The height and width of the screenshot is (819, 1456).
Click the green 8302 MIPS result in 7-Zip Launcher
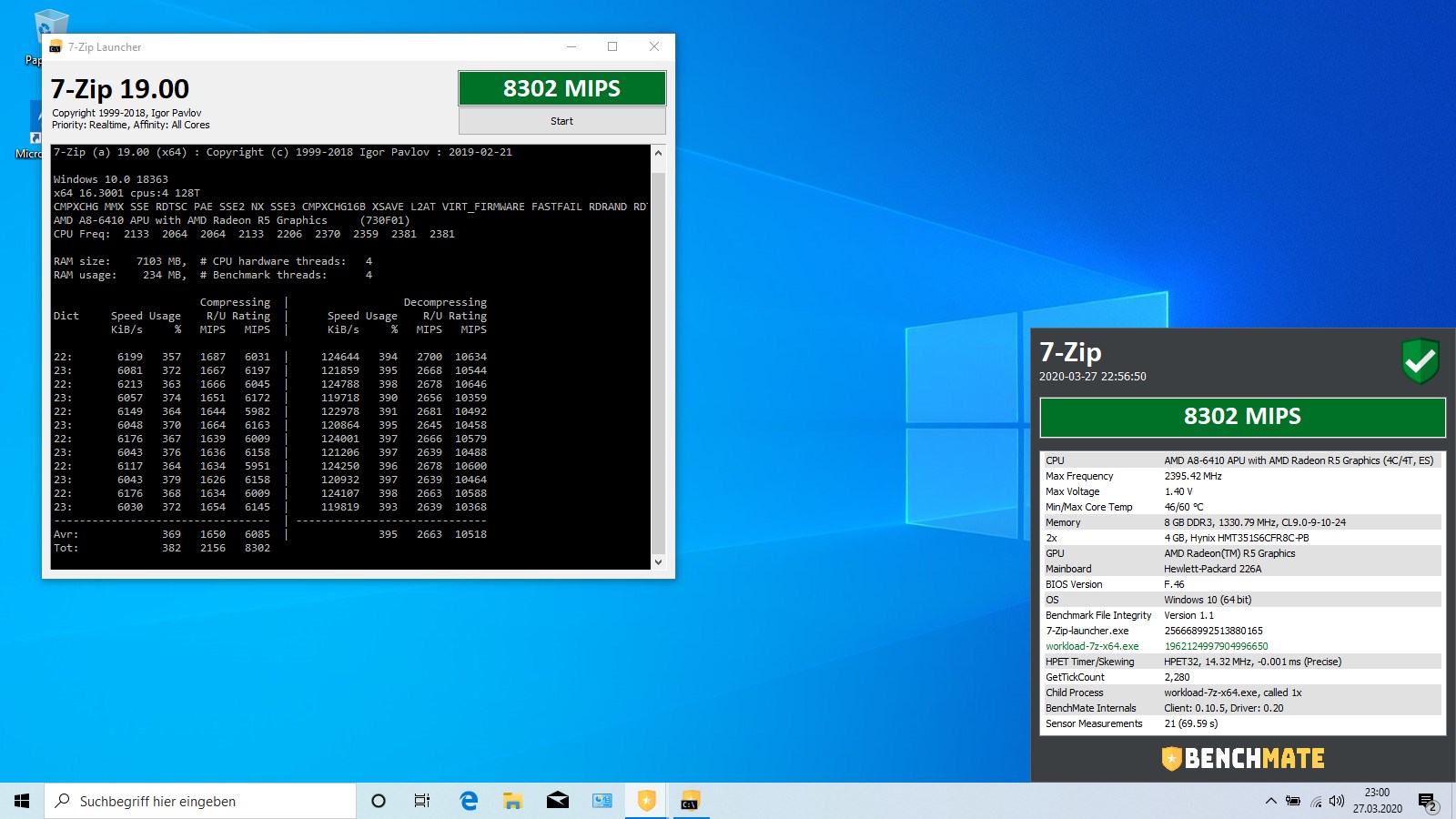pos(561,88)
